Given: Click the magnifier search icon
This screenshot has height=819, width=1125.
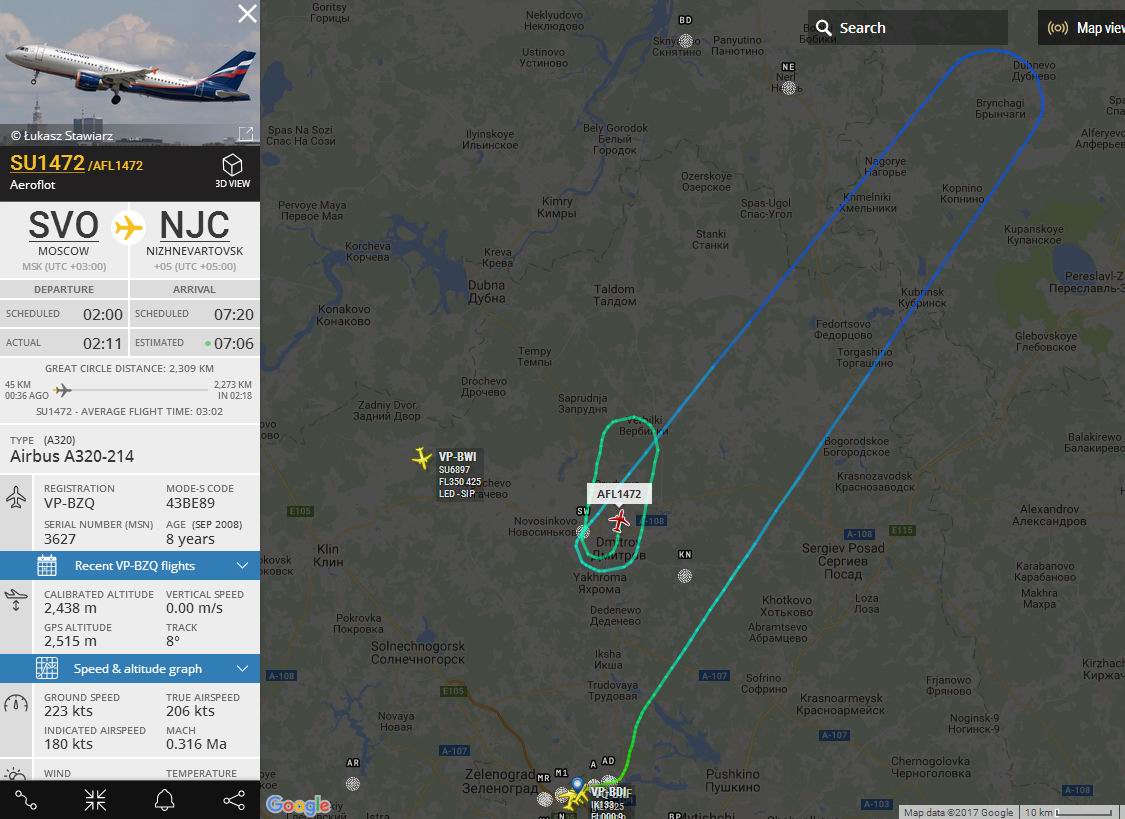Looking at the screenshot, I should pyautogui.click(x=824, y=28).
